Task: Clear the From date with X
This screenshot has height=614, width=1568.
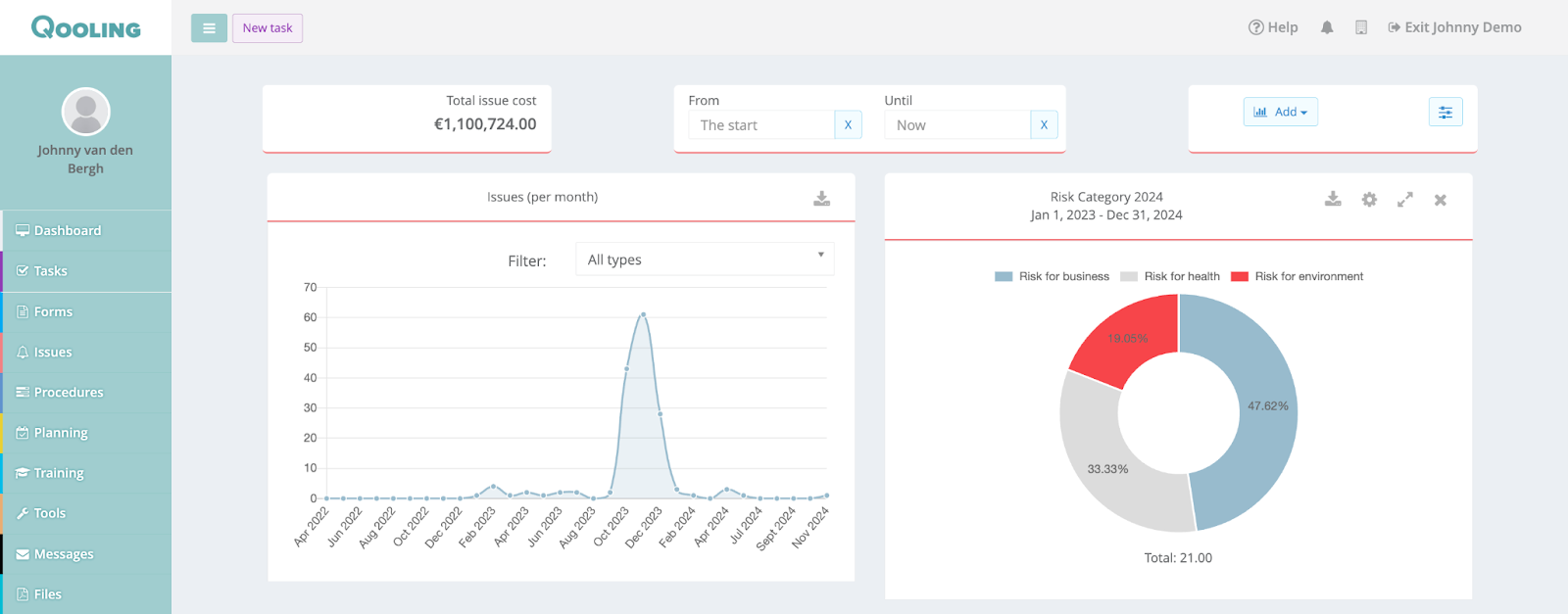Action: point(848,125)
